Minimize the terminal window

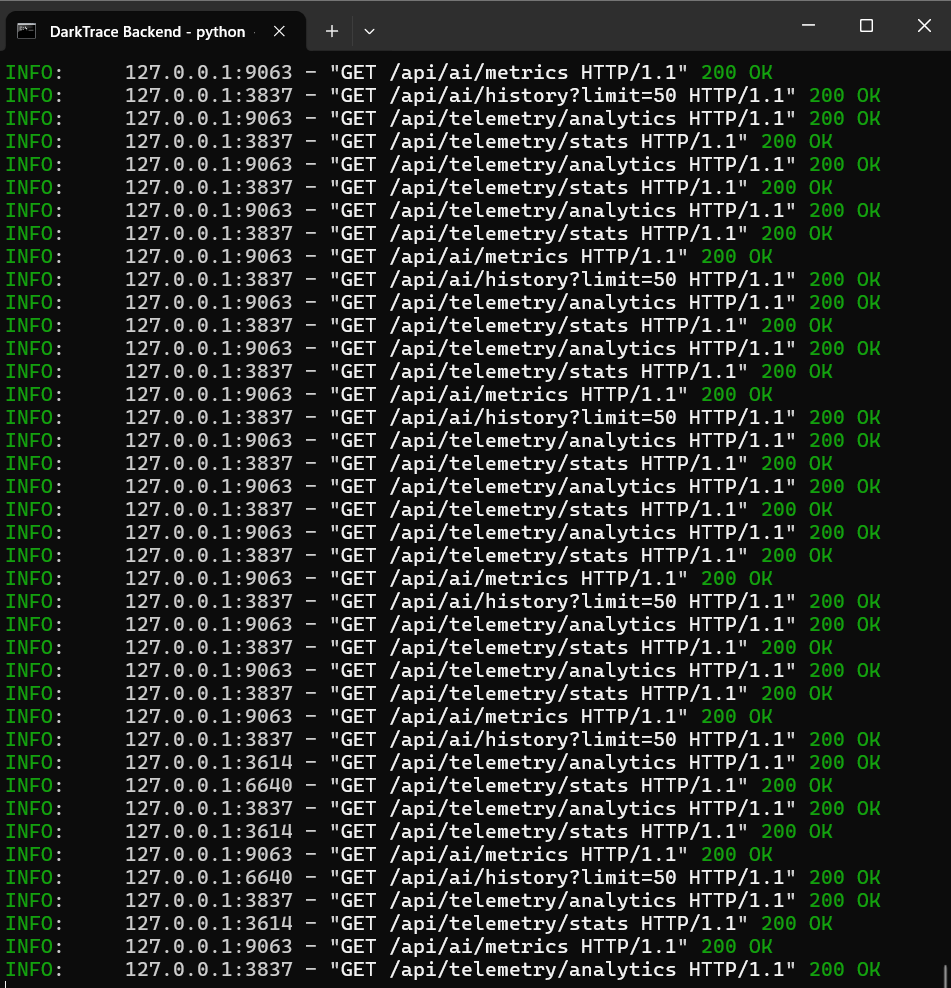(x=809, y=26)
